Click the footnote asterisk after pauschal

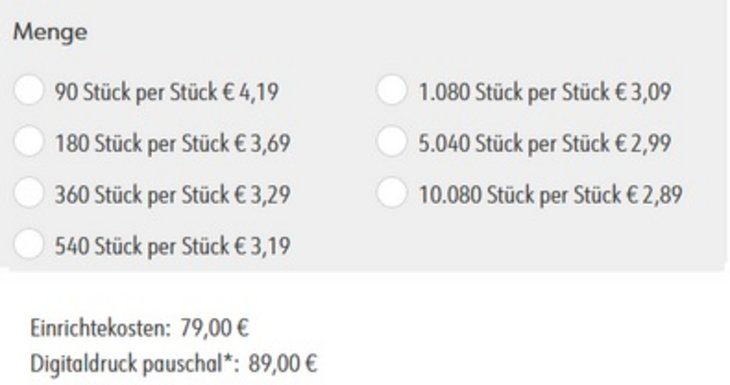229,359
